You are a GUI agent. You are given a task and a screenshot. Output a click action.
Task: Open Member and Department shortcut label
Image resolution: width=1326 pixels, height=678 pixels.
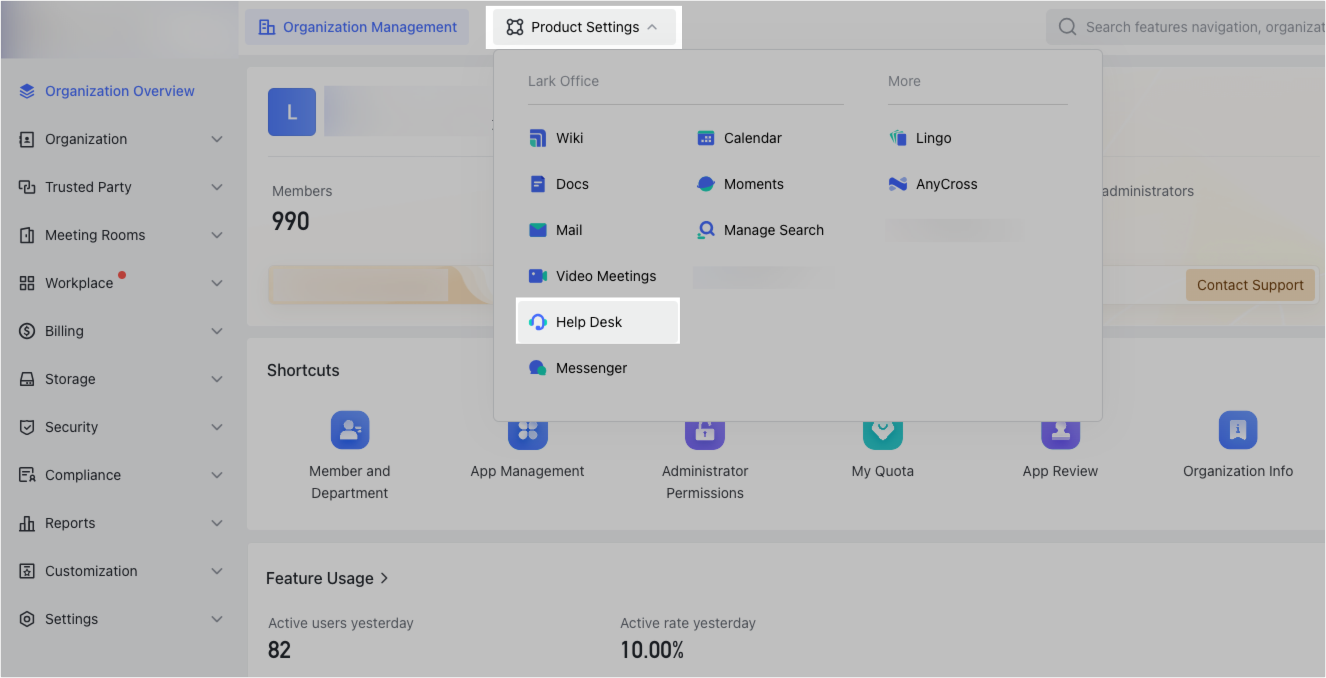pyautogui.click(x=350, y=482)
